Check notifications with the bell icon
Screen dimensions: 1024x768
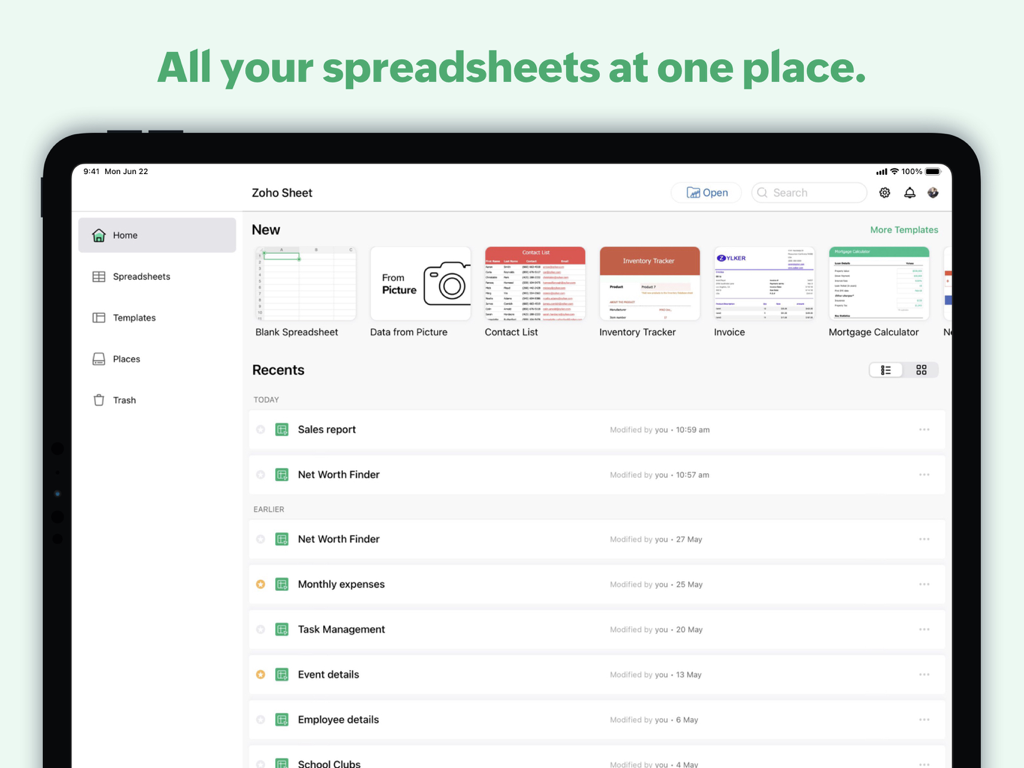coord(909,192)
